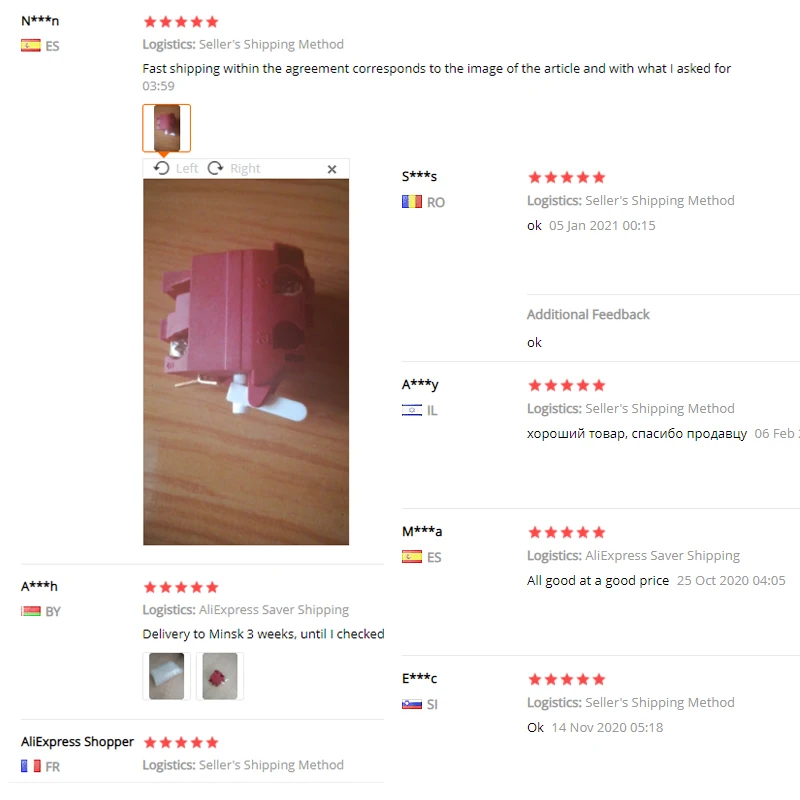Click the Slovenia flag under E***c
Screen dimensions: 800x800
coord(412,704)
